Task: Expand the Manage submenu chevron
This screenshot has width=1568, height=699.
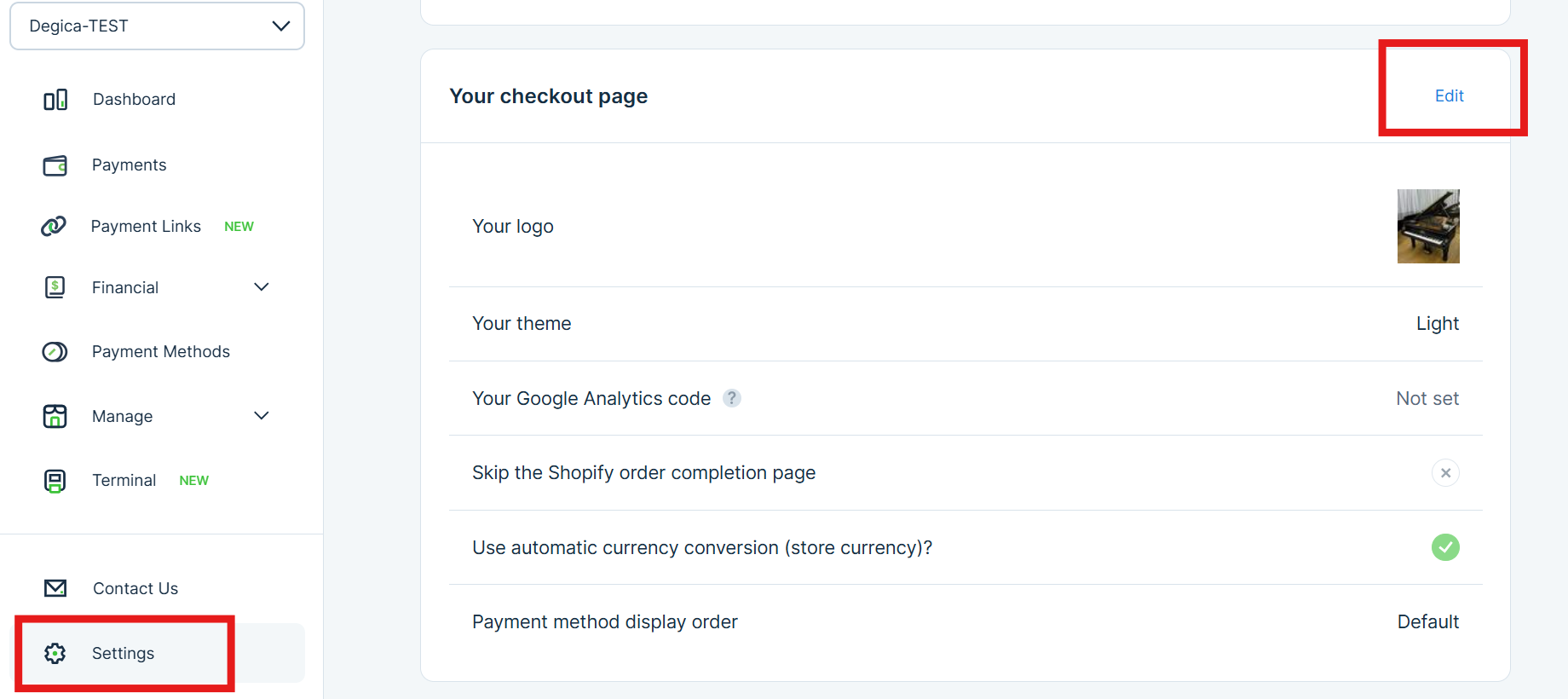Action: tap(262, 416)
